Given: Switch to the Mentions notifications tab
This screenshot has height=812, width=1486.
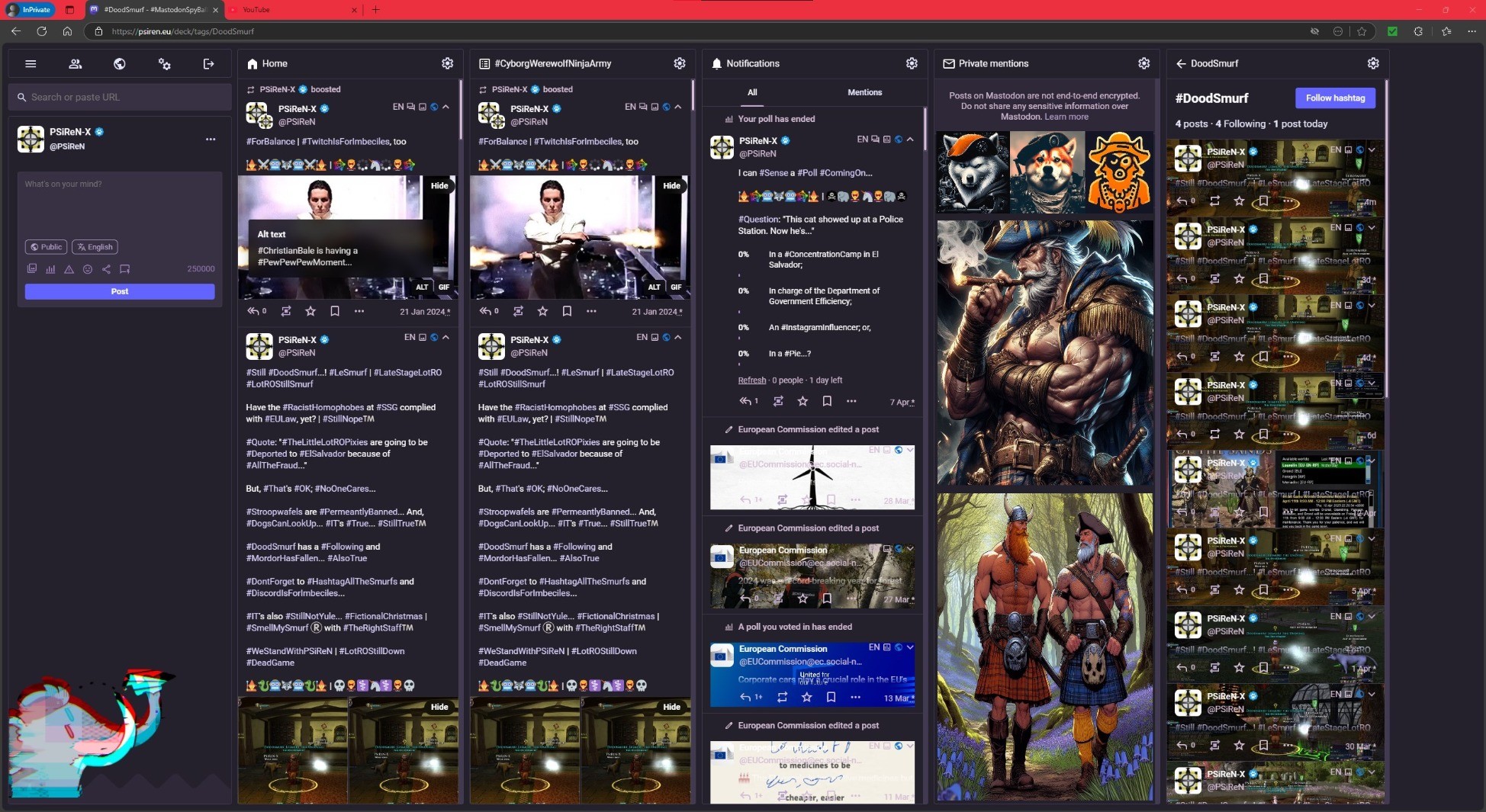Looking at the screenshot, I should tap(865, 92).
